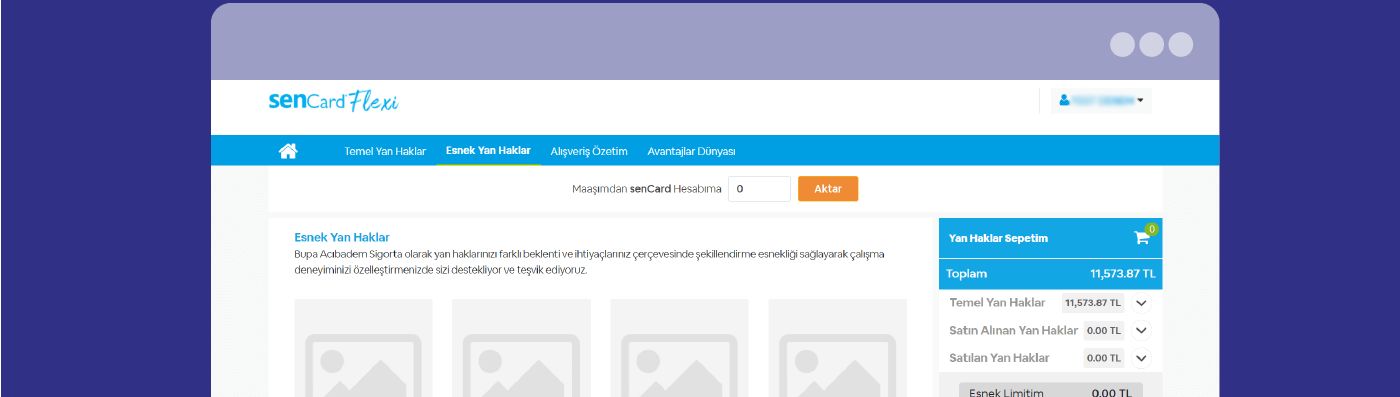Open the second benefit placeholder thumbnail
This screenshot has height=397, width=1400.
(x=521, y=348)
